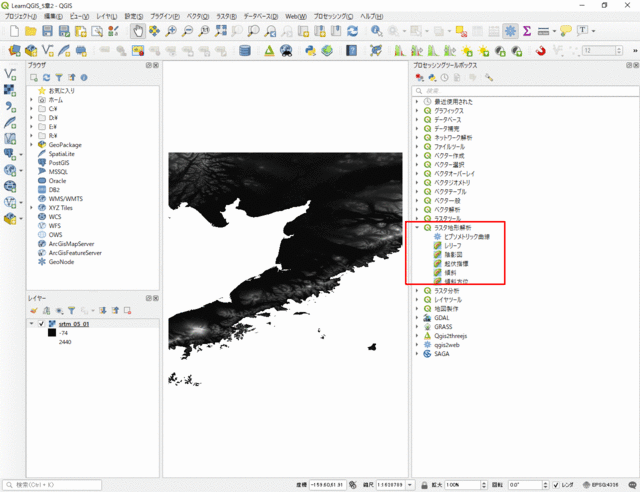
Task: Click the locator search bar at bottom left
Action: point(52,485)
